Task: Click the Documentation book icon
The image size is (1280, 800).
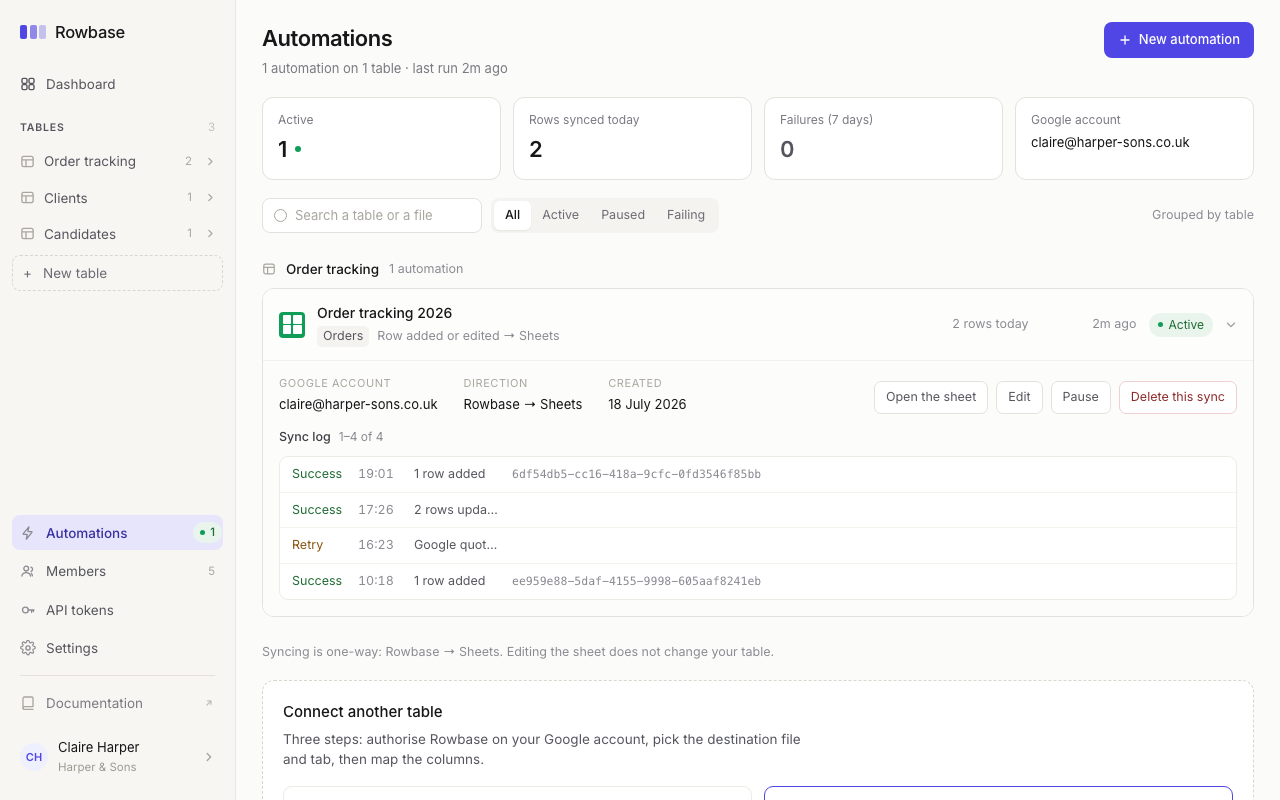Action: 28,703
